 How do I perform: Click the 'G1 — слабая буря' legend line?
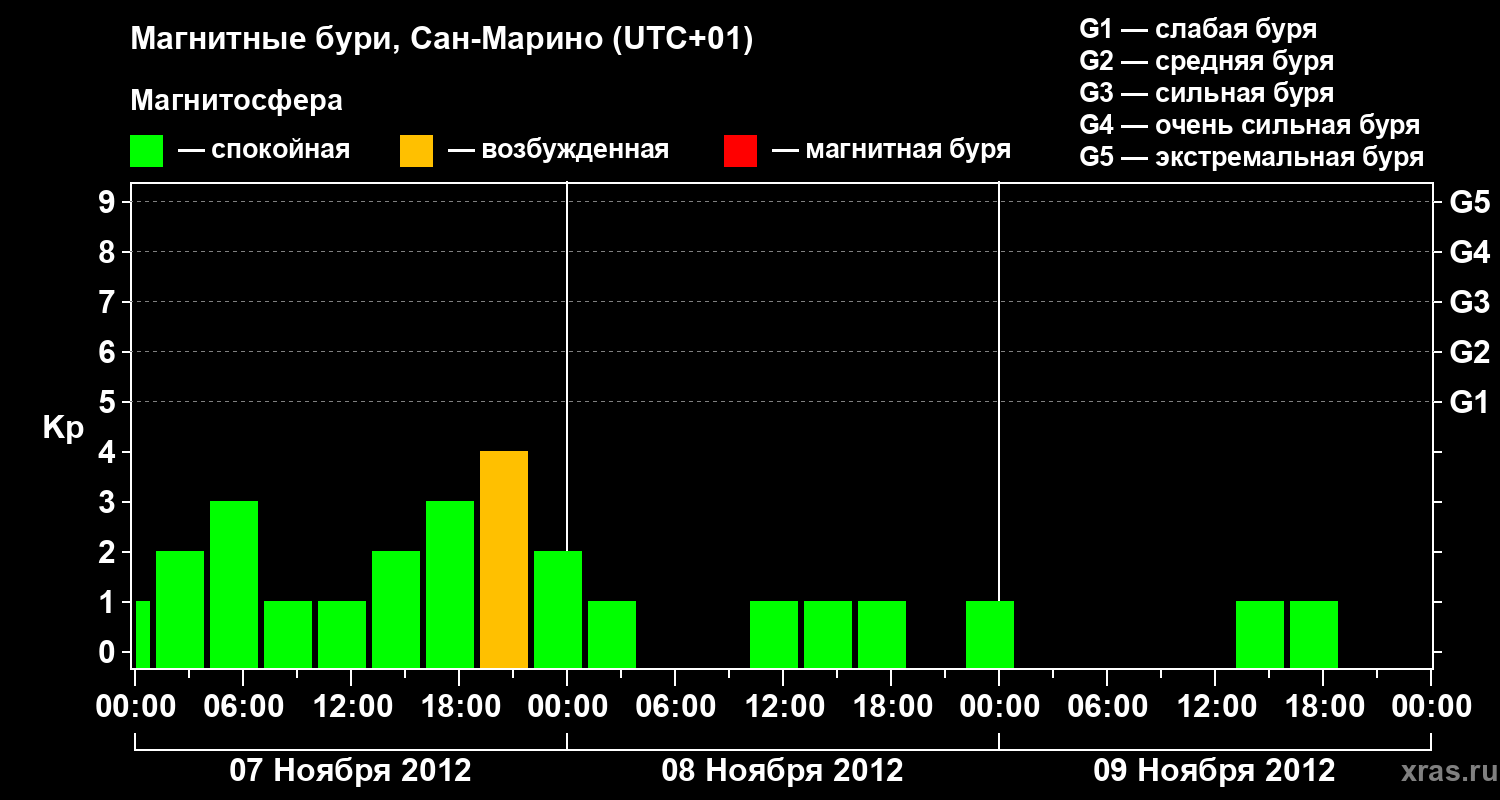click(x=1198, y=29)
